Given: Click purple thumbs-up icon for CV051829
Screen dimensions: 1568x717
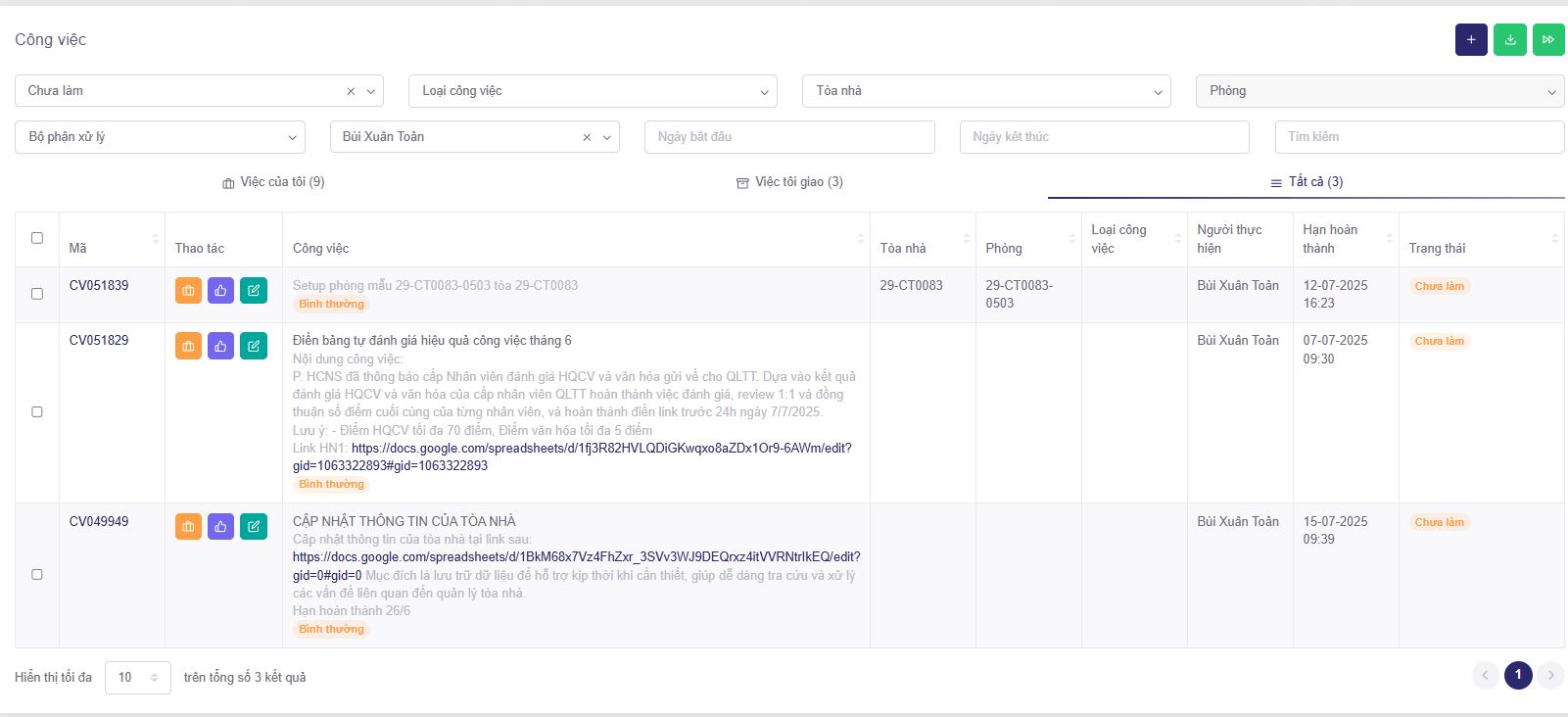Looking at the screenshot, I should click(x=220, y=346).
